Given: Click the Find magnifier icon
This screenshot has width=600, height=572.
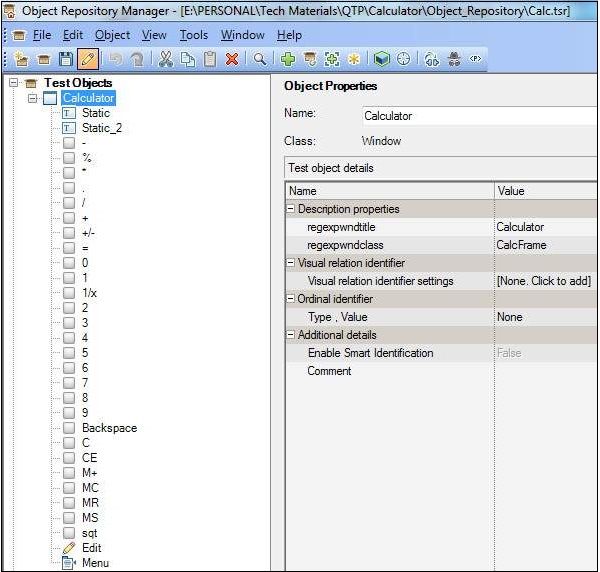Looking at the screenshot, I should 259,60.
